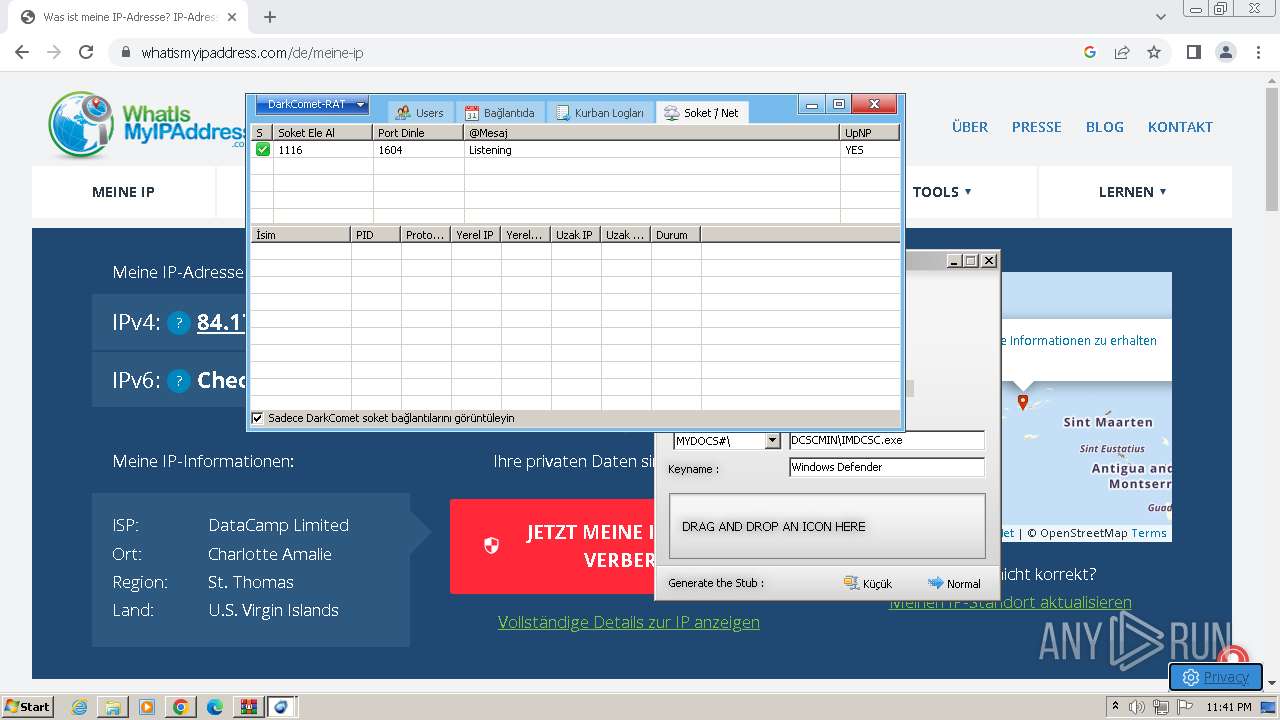This screenshot has width=1280, height=720.
Task: Open the OpenStreetMap Terms link
Action: point(1149,533)
